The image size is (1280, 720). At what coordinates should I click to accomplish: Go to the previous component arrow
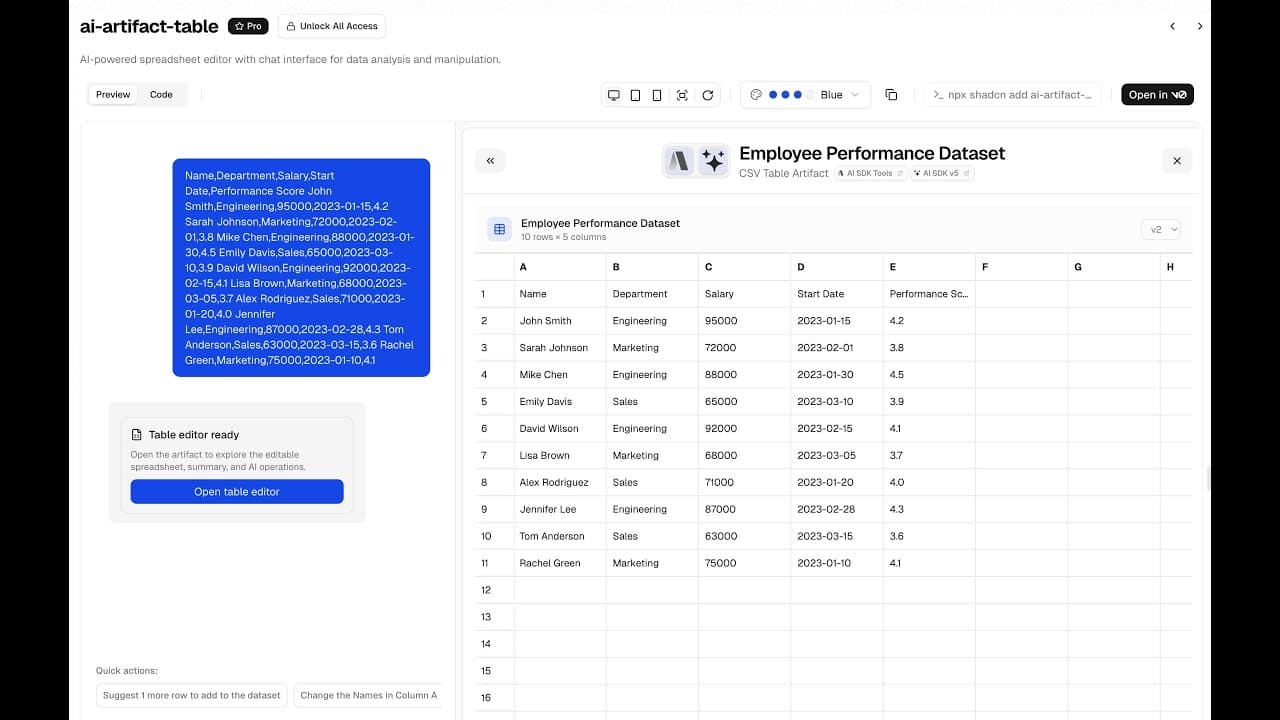point(1172,27)
